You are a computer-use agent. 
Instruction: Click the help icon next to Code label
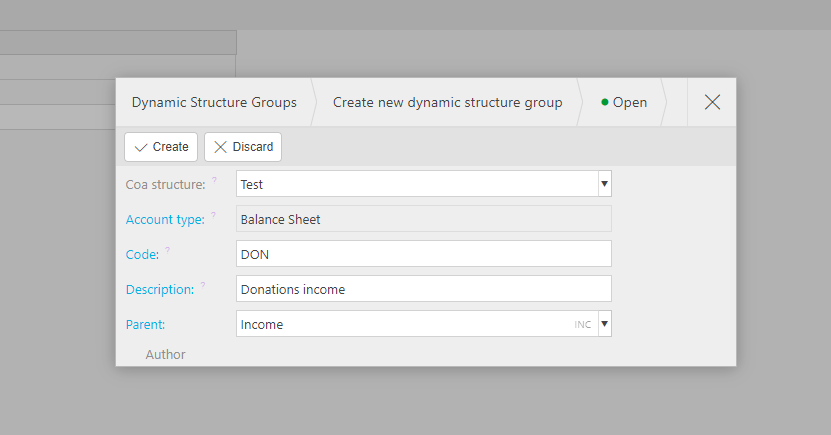[167, 250]
